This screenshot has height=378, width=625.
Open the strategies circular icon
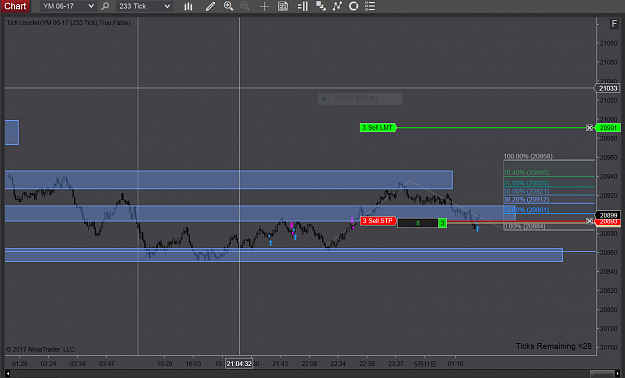[354, 6]
